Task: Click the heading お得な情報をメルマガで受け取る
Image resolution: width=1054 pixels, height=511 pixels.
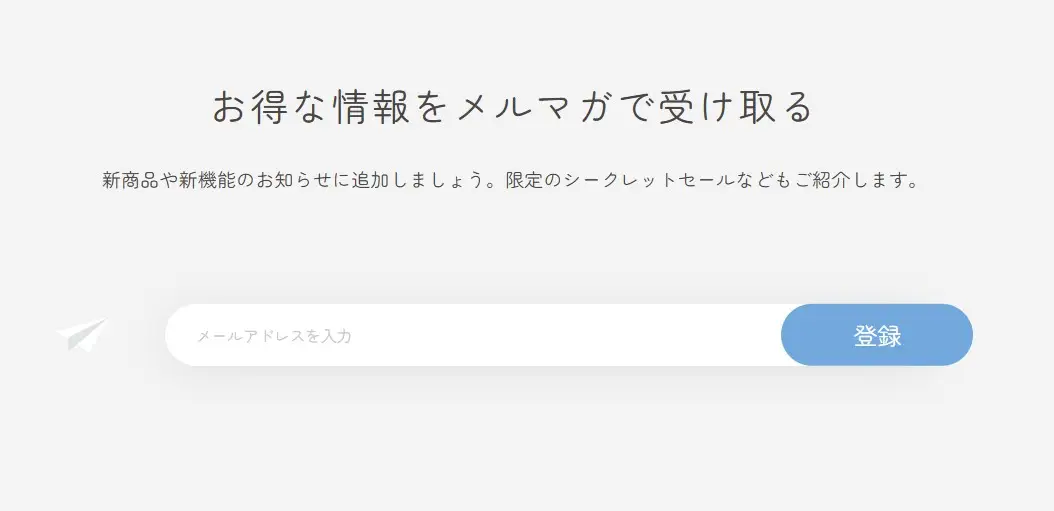Action: pyautogui.click(x=513, y=108)
